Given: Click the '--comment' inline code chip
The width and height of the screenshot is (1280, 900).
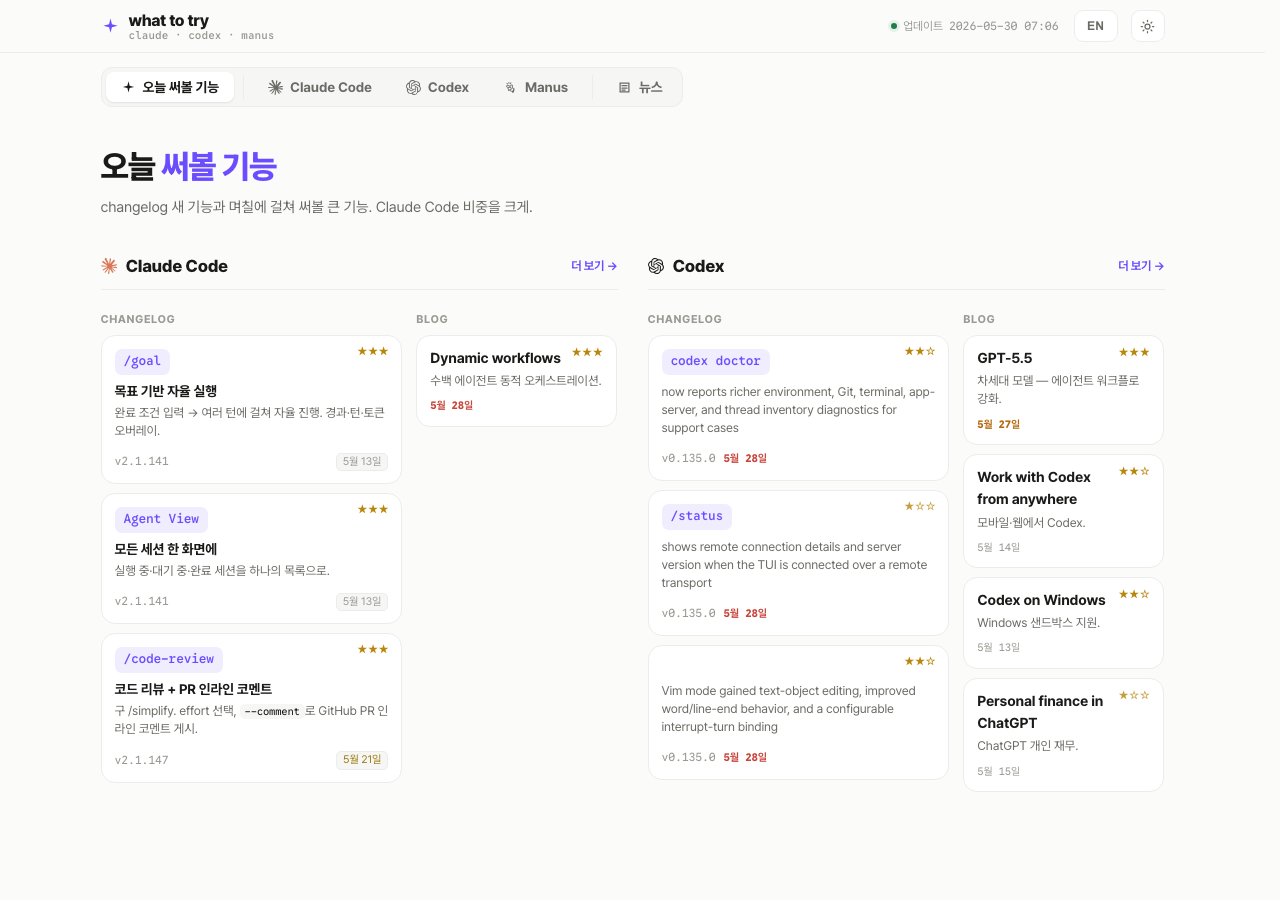Looking at the screenshot, I should tap(271, 711).
